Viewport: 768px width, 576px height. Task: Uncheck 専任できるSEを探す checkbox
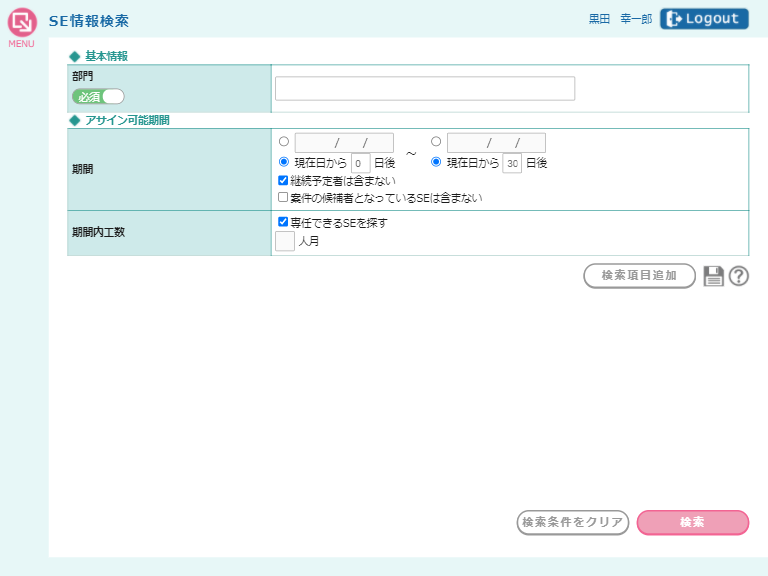pyautogui.click(x=283, y=223)
